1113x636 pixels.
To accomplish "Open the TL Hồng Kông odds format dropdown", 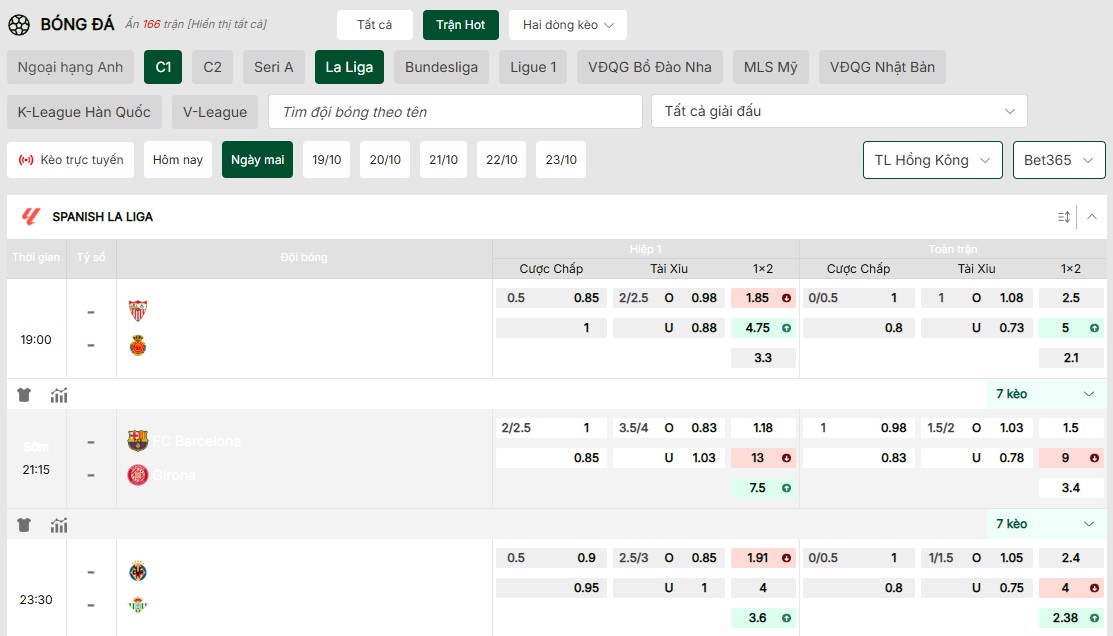I will click(932, 160).
